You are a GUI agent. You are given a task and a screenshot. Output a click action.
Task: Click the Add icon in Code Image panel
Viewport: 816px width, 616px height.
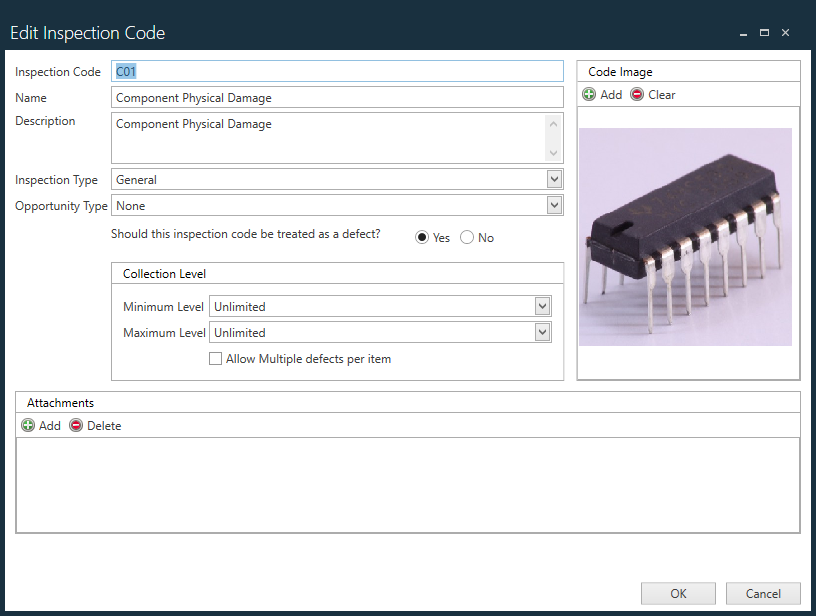pos(589,94)
